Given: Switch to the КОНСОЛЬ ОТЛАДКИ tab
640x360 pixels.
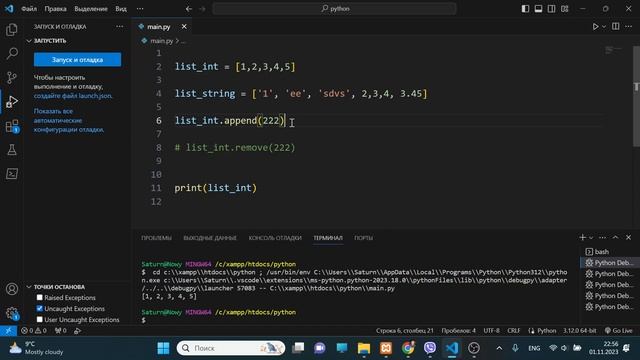Looking at the screenshot, I should tap(275, 238).
